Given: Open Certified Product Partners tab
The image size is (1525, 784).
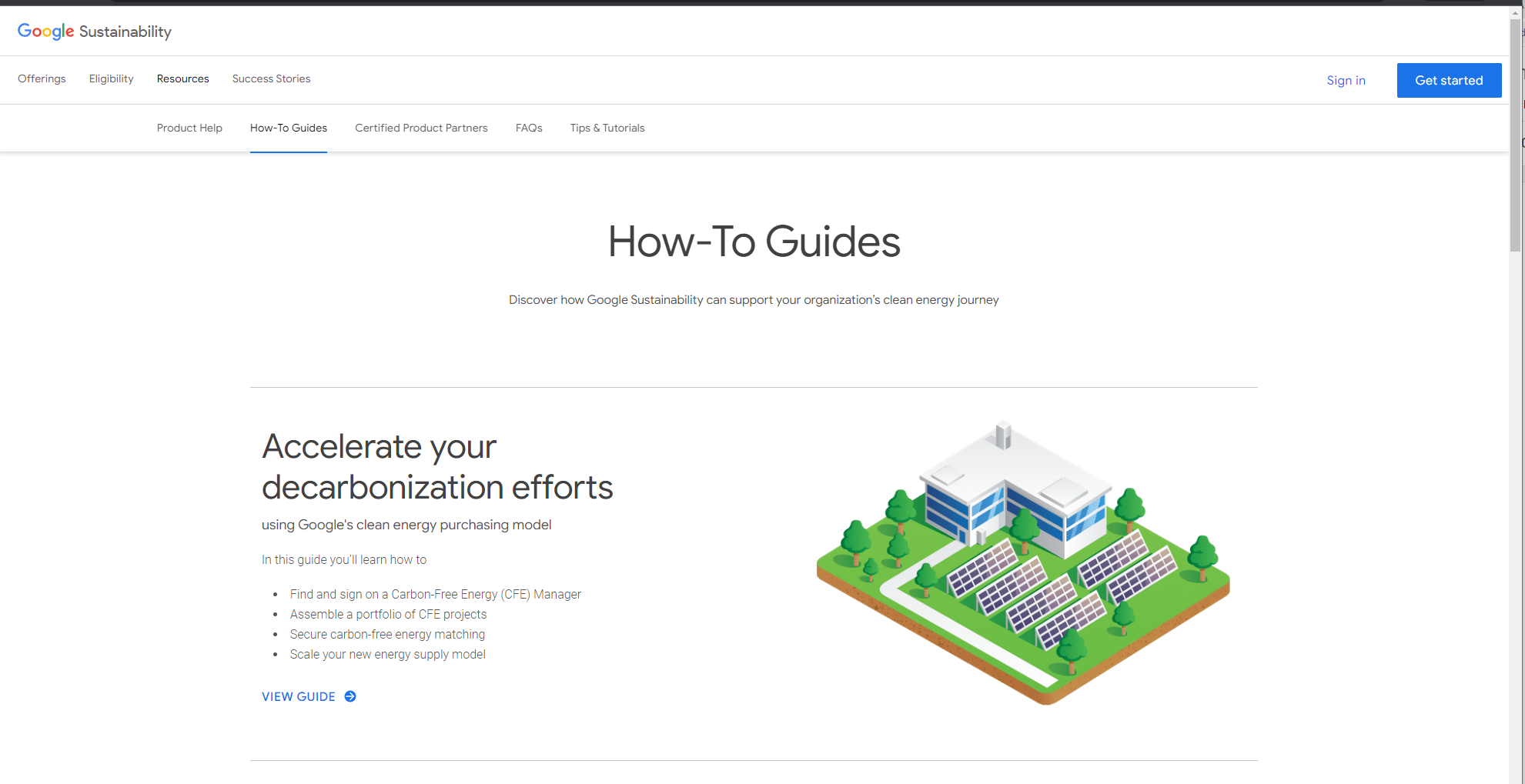Looking at the screenshot, I should click(x=421, y=128).
